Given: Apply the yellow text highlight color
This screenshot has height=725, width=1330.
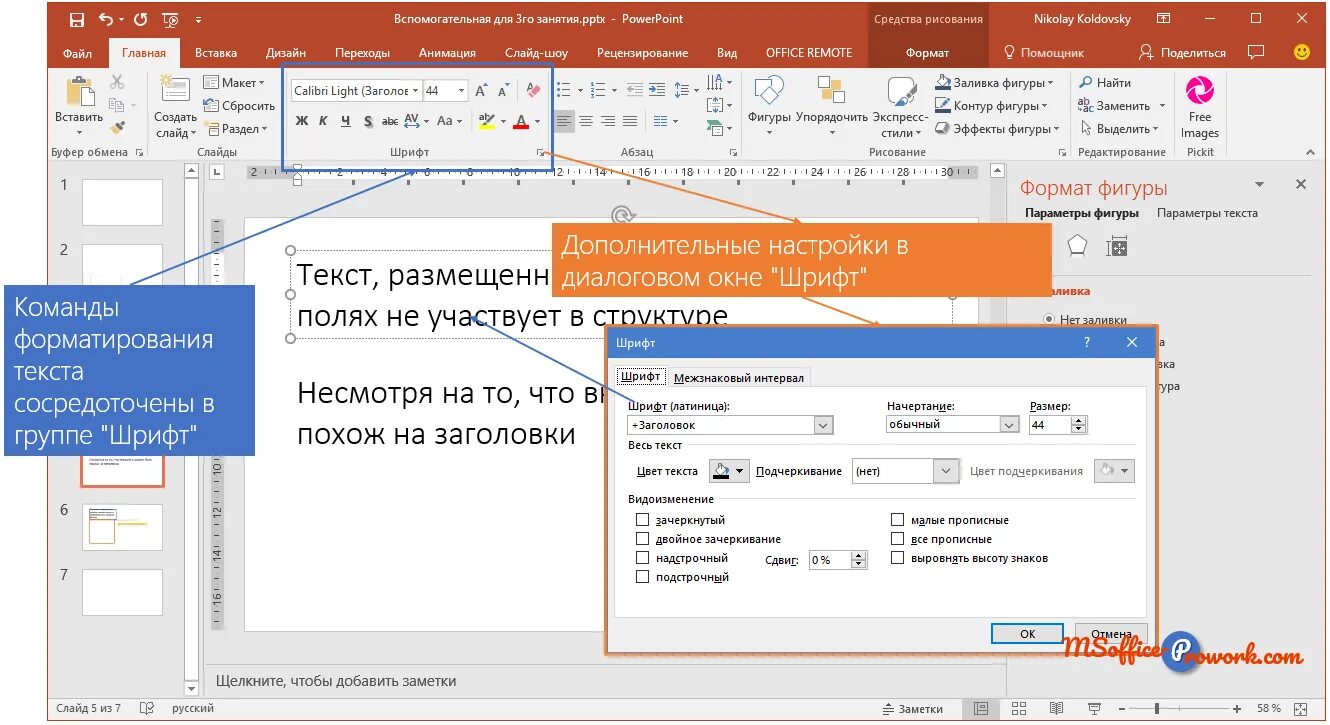Looking at the screenshot, I should 486,121.
